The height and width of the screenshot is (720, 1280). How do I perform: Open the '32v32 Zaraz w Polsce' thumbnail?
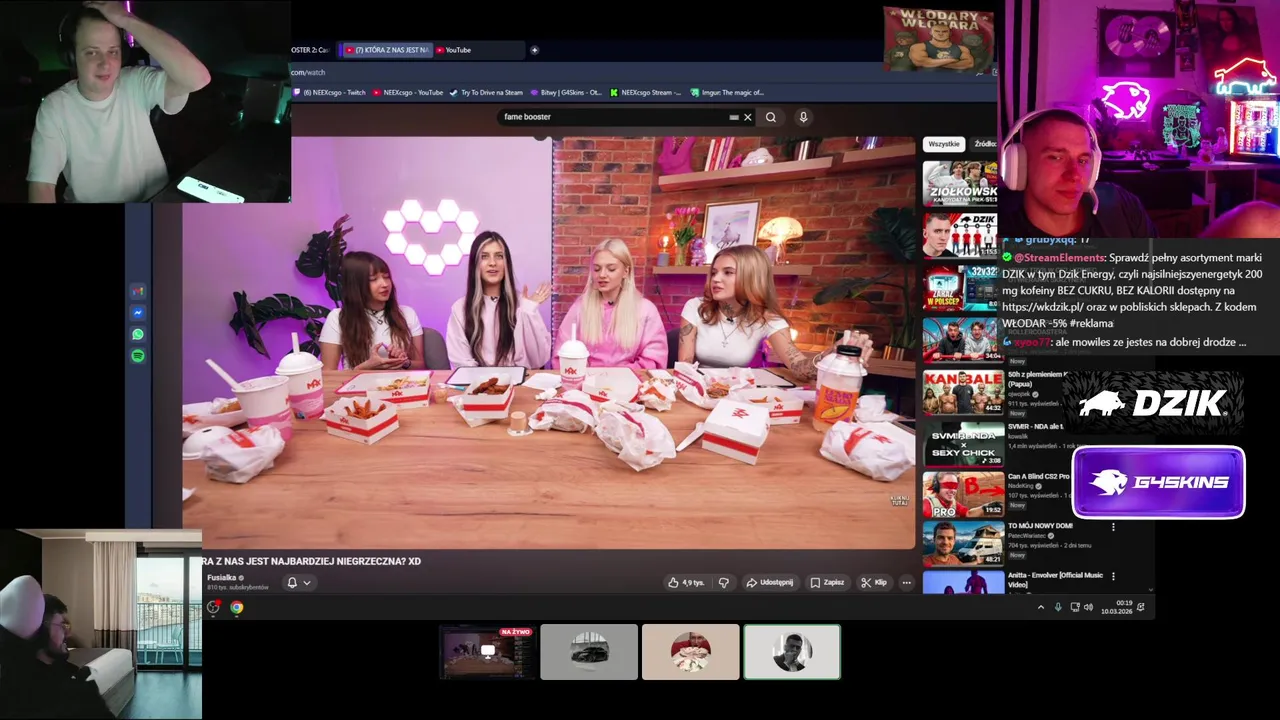point(960,286)
